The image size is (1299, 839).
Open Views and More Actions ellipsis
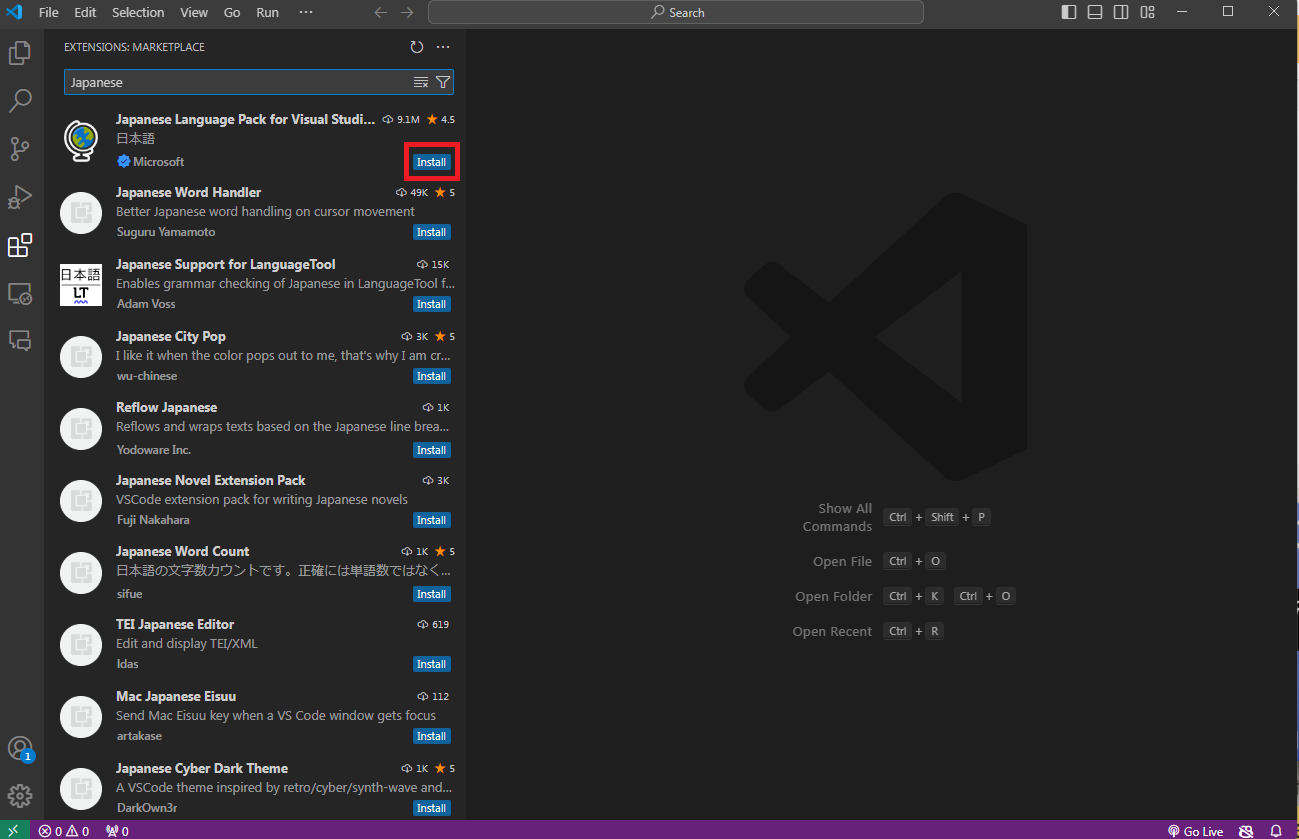[x=443, y=47]
